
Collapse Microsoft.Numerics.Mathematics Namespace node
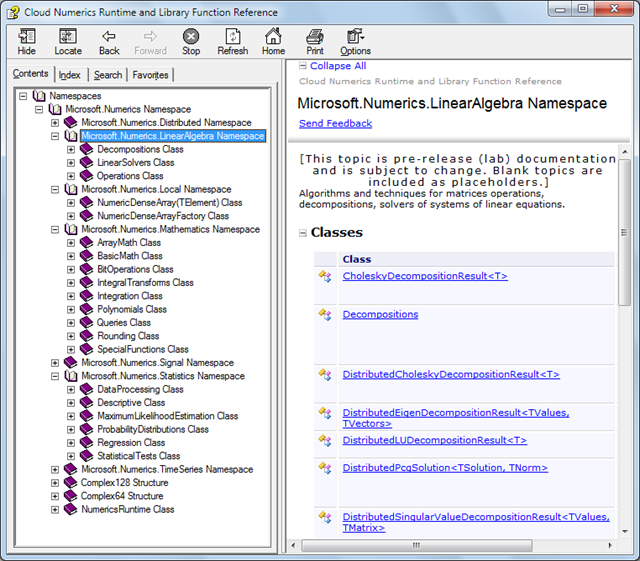click(x=55, y=229)
